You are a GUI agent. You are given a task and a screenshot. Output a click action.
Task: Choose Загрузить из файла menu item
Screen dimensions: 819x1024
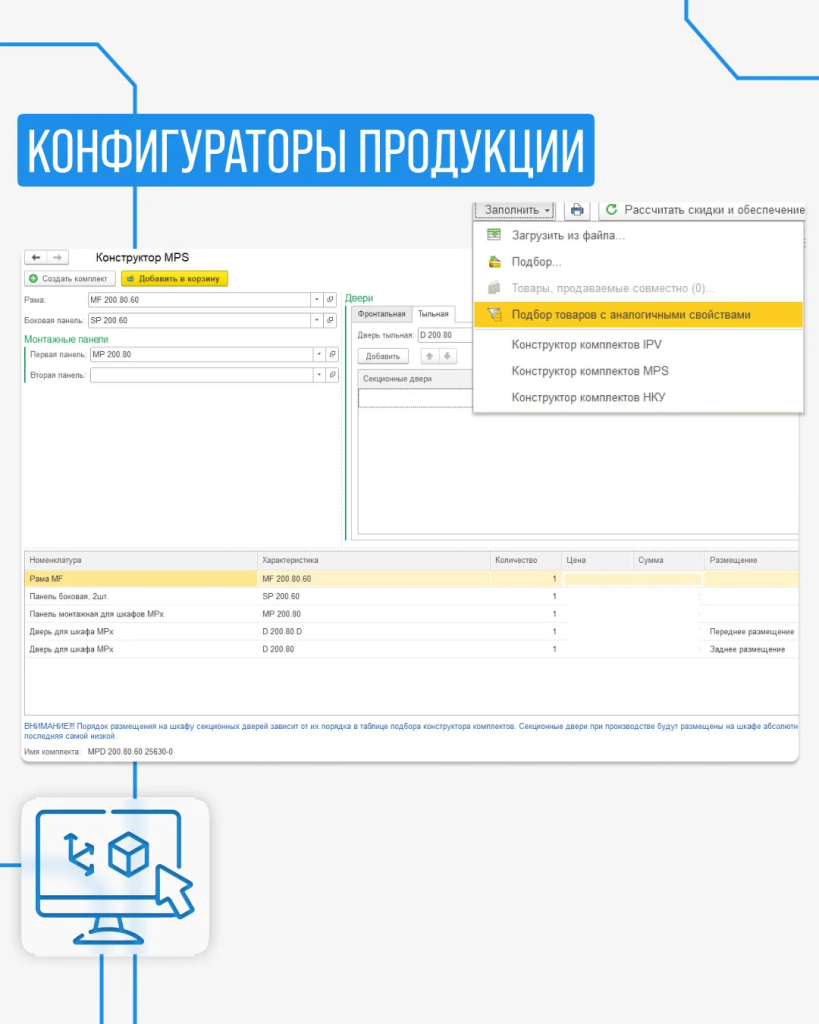[x=568, y=235]
